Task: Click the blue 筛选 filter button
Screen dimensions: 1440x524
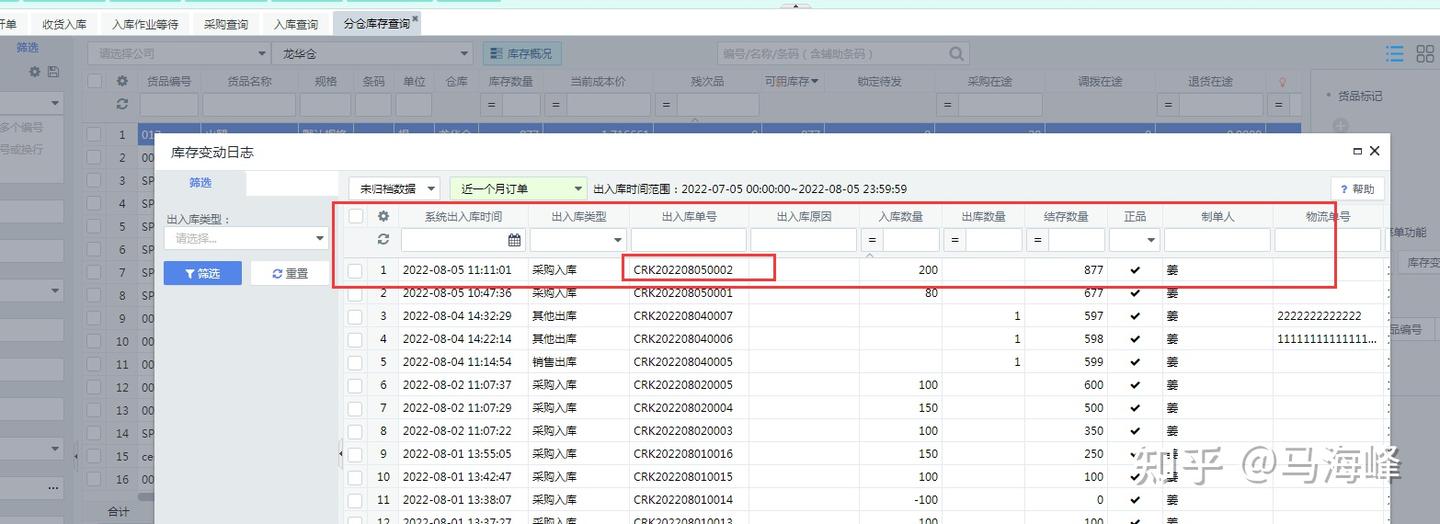Action: pos(202,273)
